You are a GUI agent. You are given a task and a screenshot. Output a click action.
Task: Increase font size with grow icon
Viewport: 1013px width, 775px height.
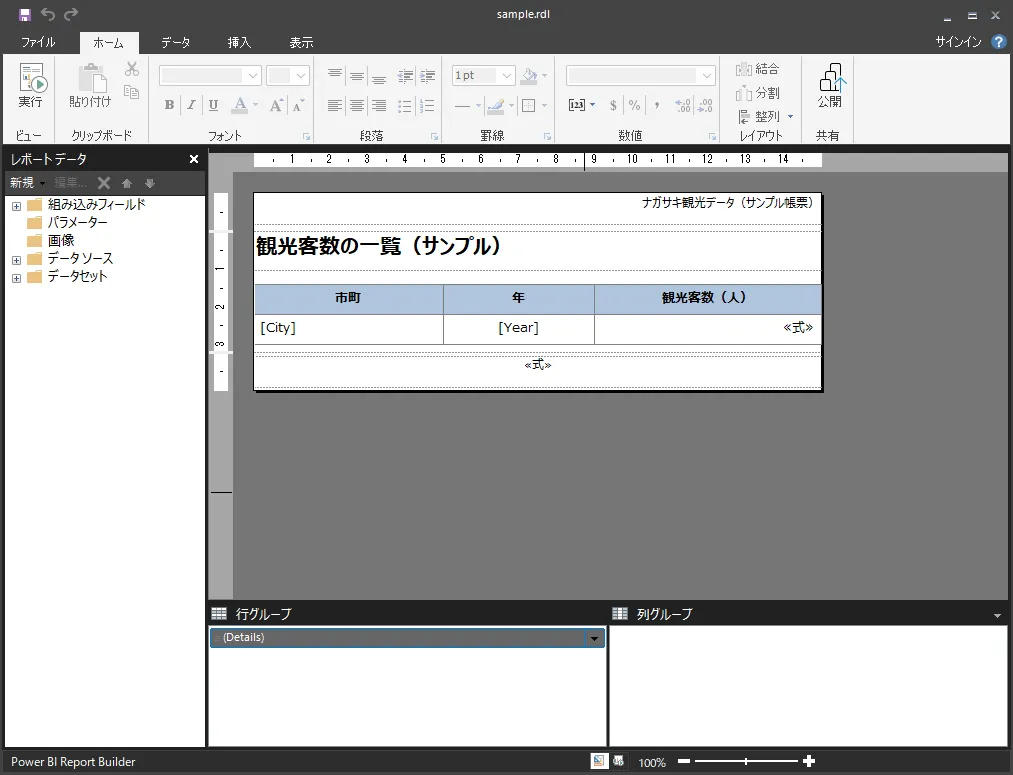click(x=276, y=105)
